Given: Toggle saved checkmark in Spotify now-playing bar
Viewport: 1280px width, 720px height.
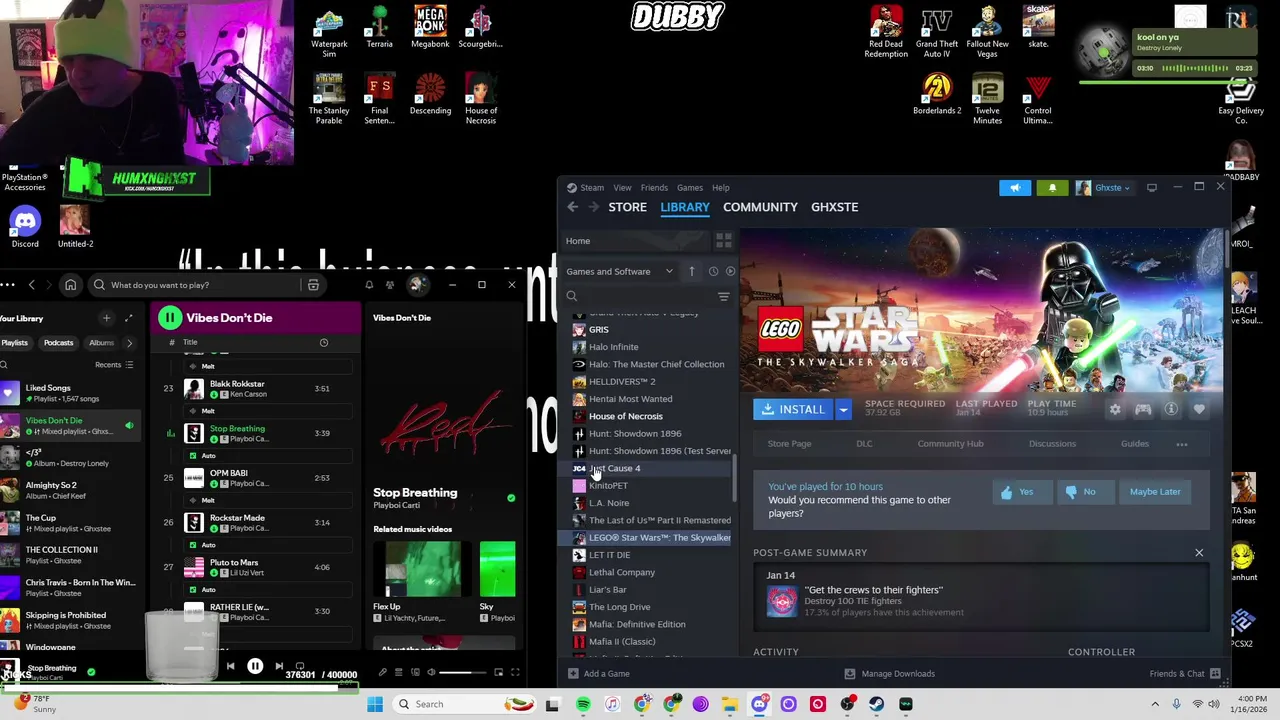Looking at the screenshot, I should 91,672.
